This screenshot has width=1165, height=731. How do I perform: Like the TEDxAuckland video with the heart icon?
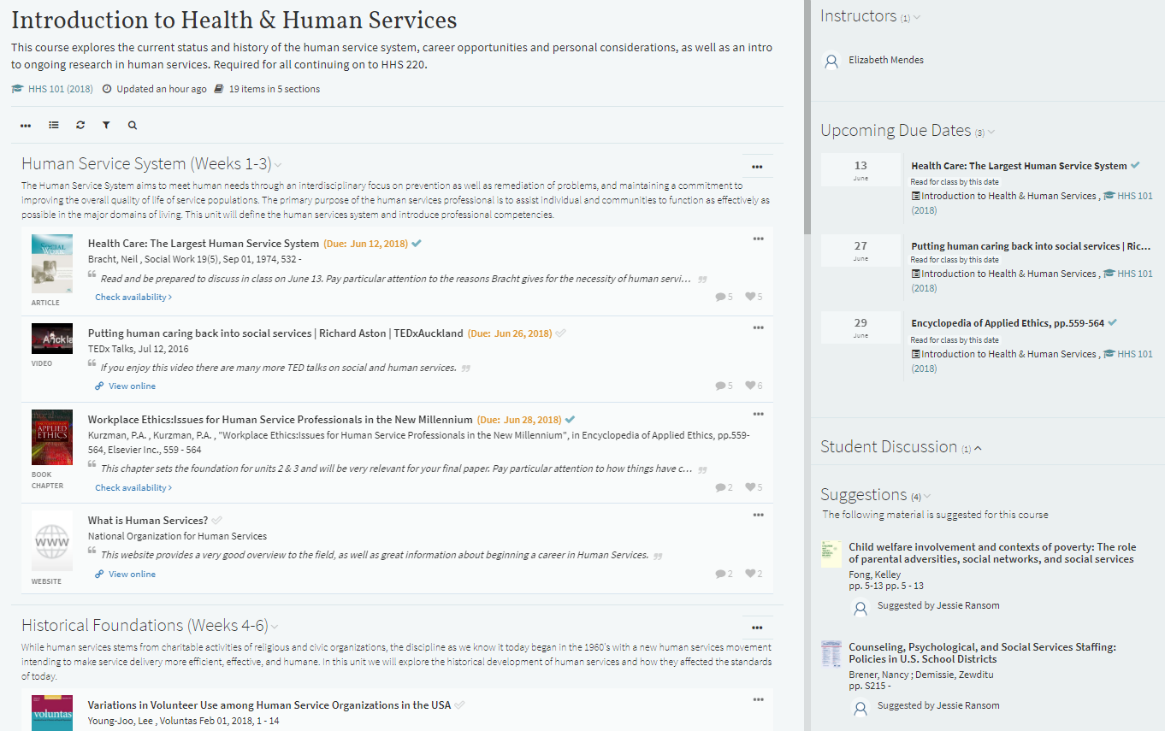click(x=750, y=384)
